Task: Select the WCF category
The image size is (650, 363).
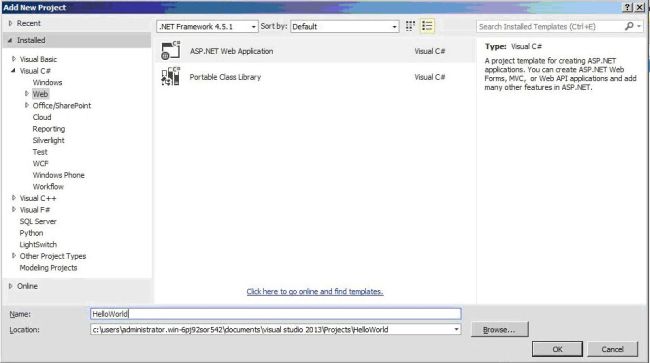Action: (41, 164)
